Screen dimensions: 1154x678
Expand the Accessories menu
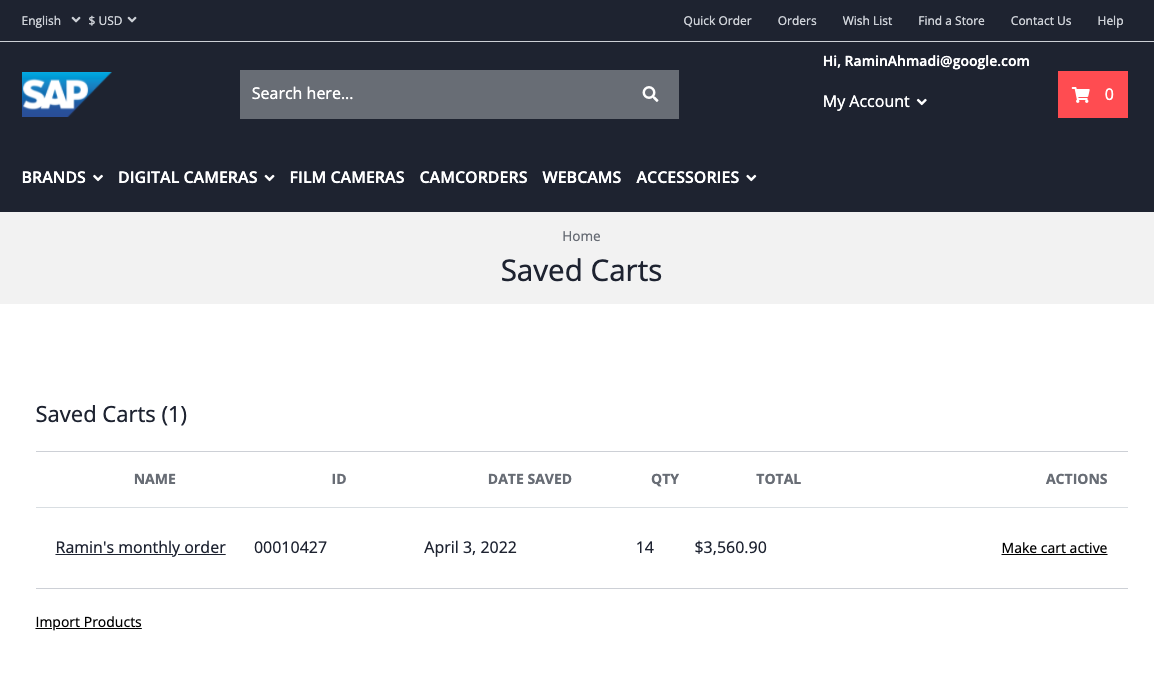pyautogui.click(x=696, y=177)
